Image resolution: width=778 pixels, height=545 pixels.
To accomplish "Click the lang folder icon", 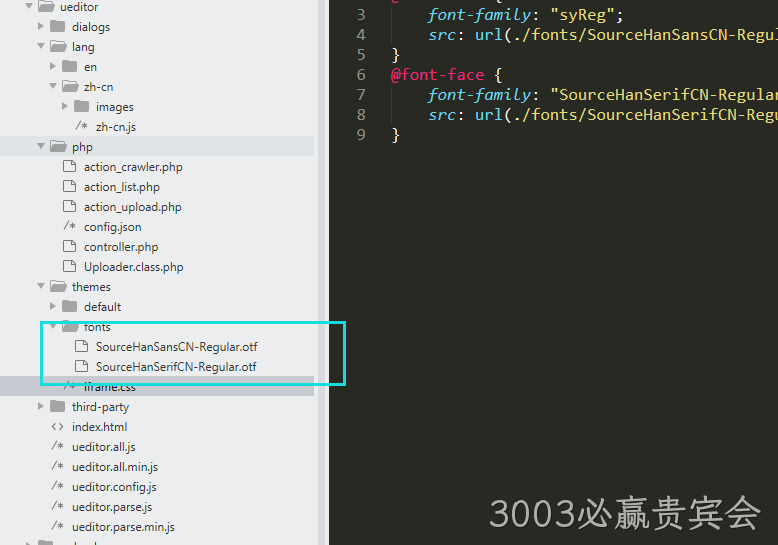I will pos(59,46).
